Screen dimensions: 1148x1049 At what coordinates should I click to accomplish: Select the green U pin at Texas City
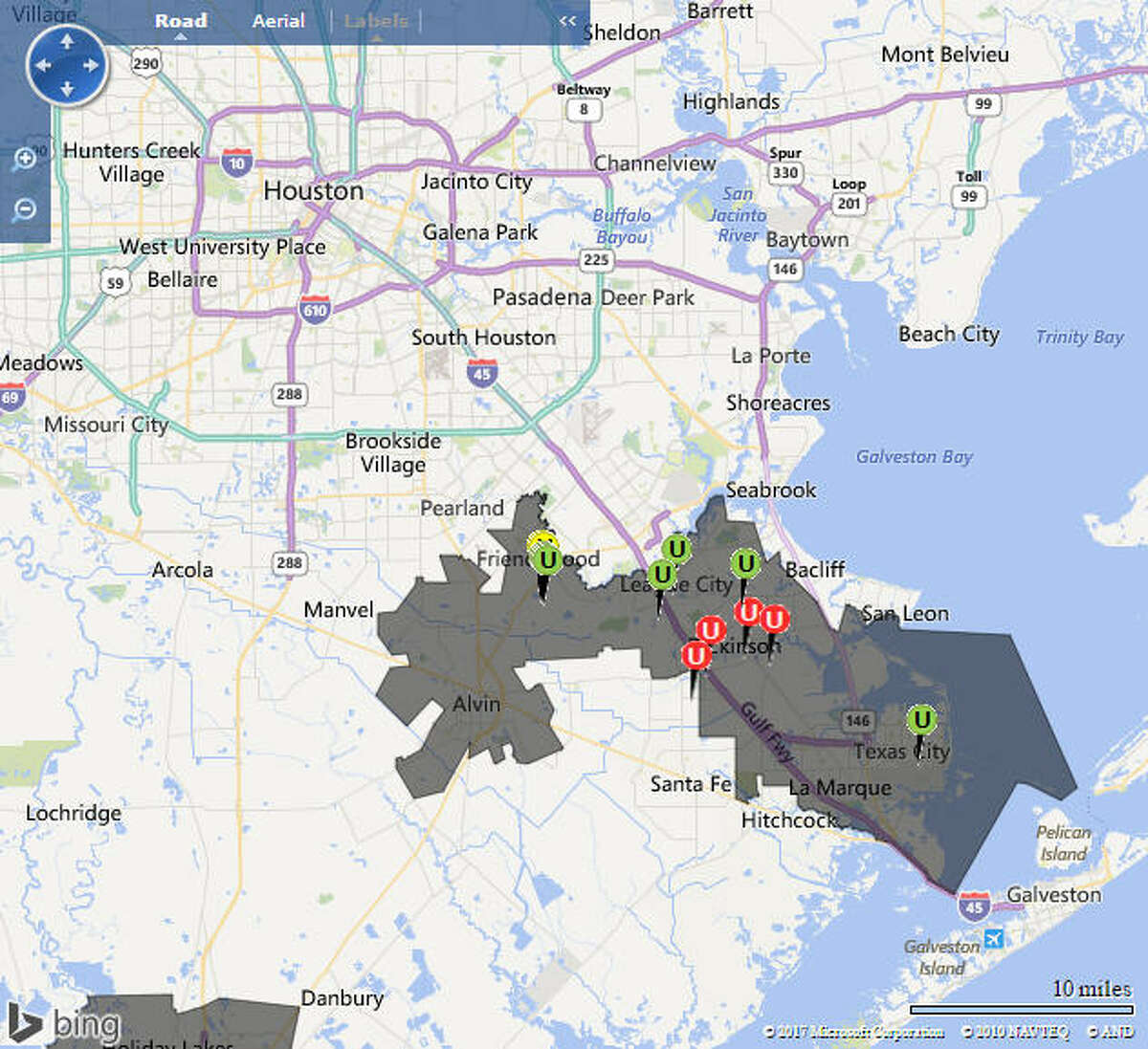click(920, 720)
